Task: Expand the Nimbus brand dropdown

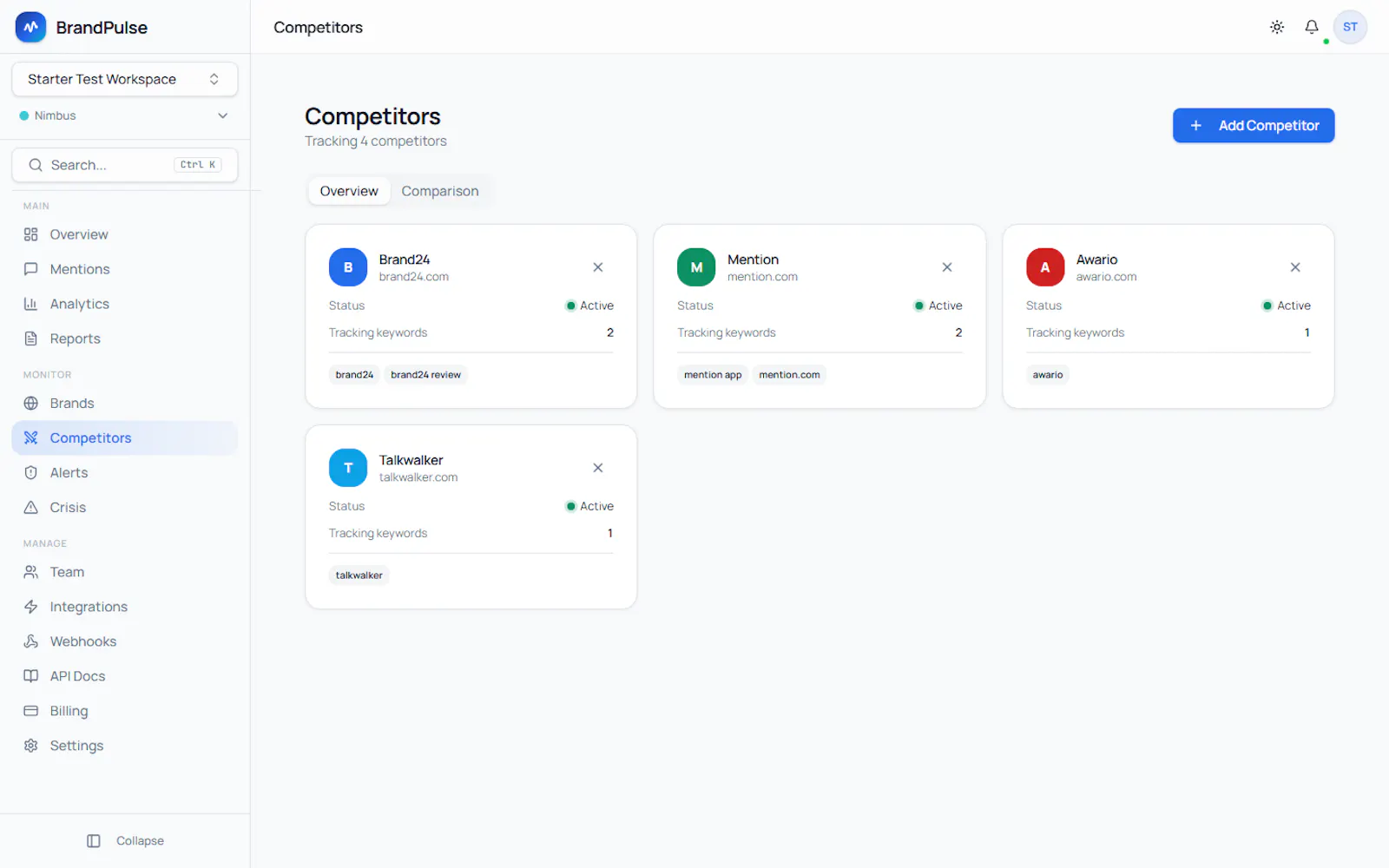Action: 125,115
